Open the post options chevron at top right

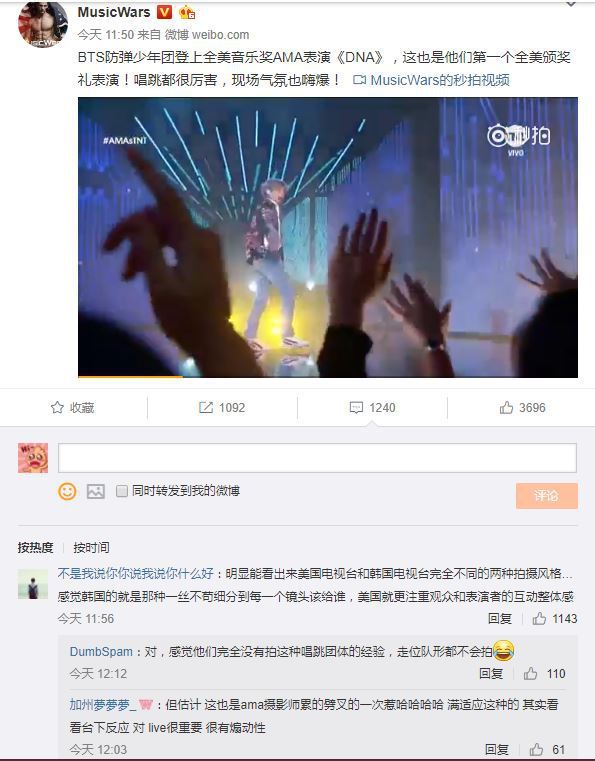pyautogui.click(x=571, y=4)
